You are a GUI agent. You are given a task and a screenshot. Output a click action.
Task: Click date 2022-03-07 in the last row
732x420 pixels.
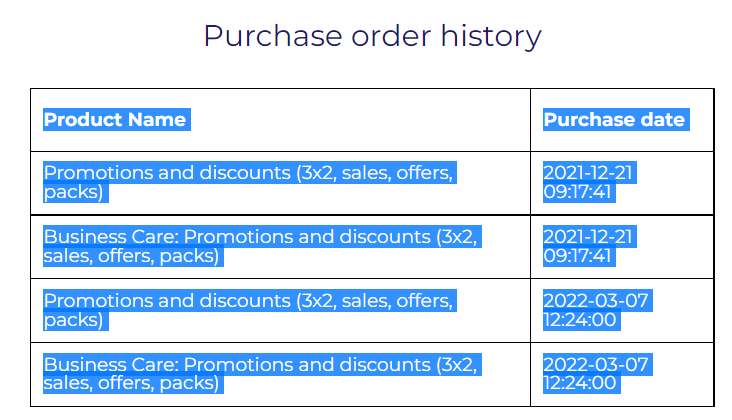tap(596, 365)
